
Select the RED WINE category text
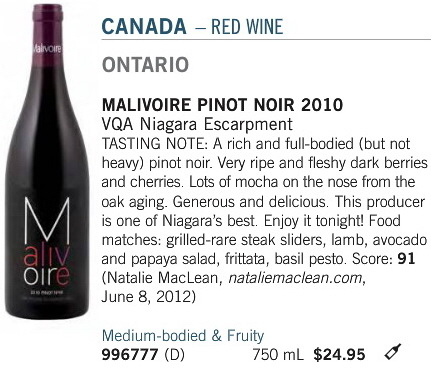tap(247, 27)
